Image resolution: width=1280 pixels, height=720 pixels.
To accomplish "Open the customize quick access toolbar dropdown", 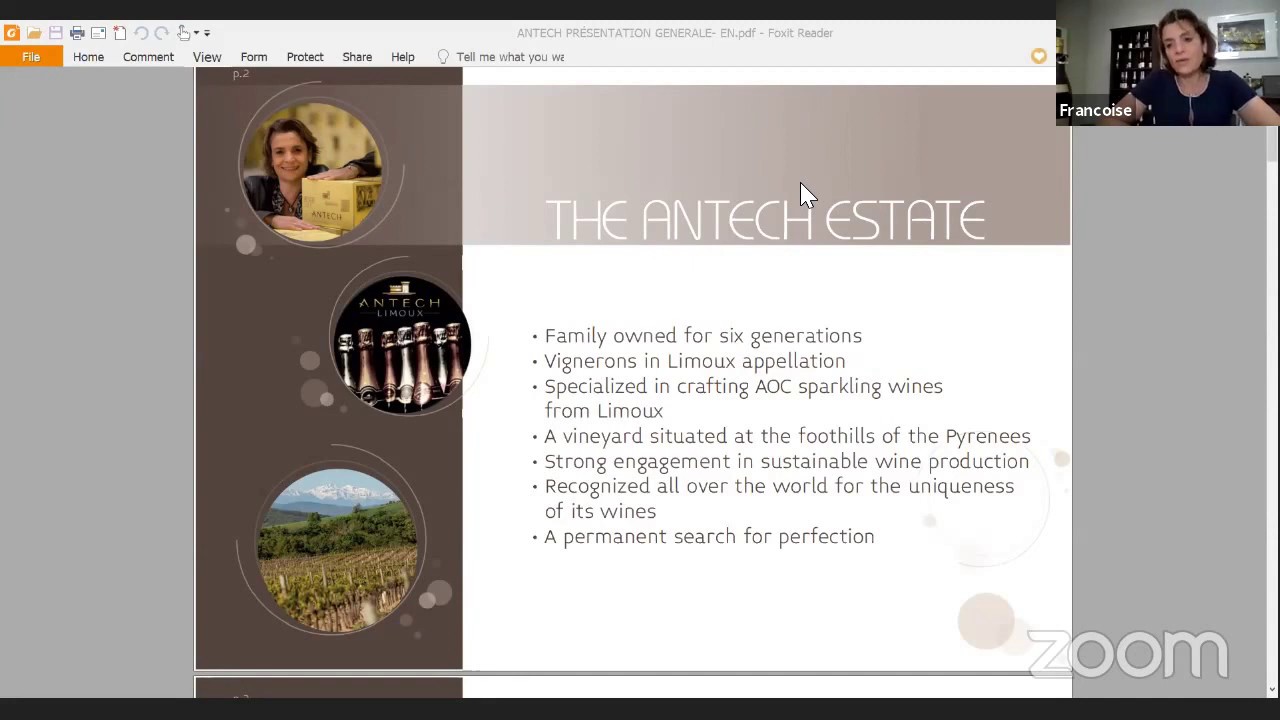I will [207, 33].
